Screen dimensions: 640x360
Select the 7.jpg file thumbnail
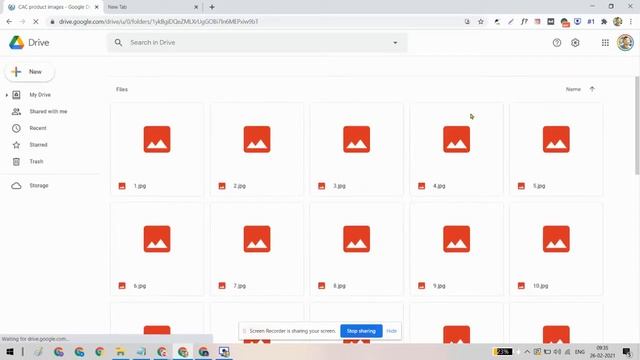[257, 239]
